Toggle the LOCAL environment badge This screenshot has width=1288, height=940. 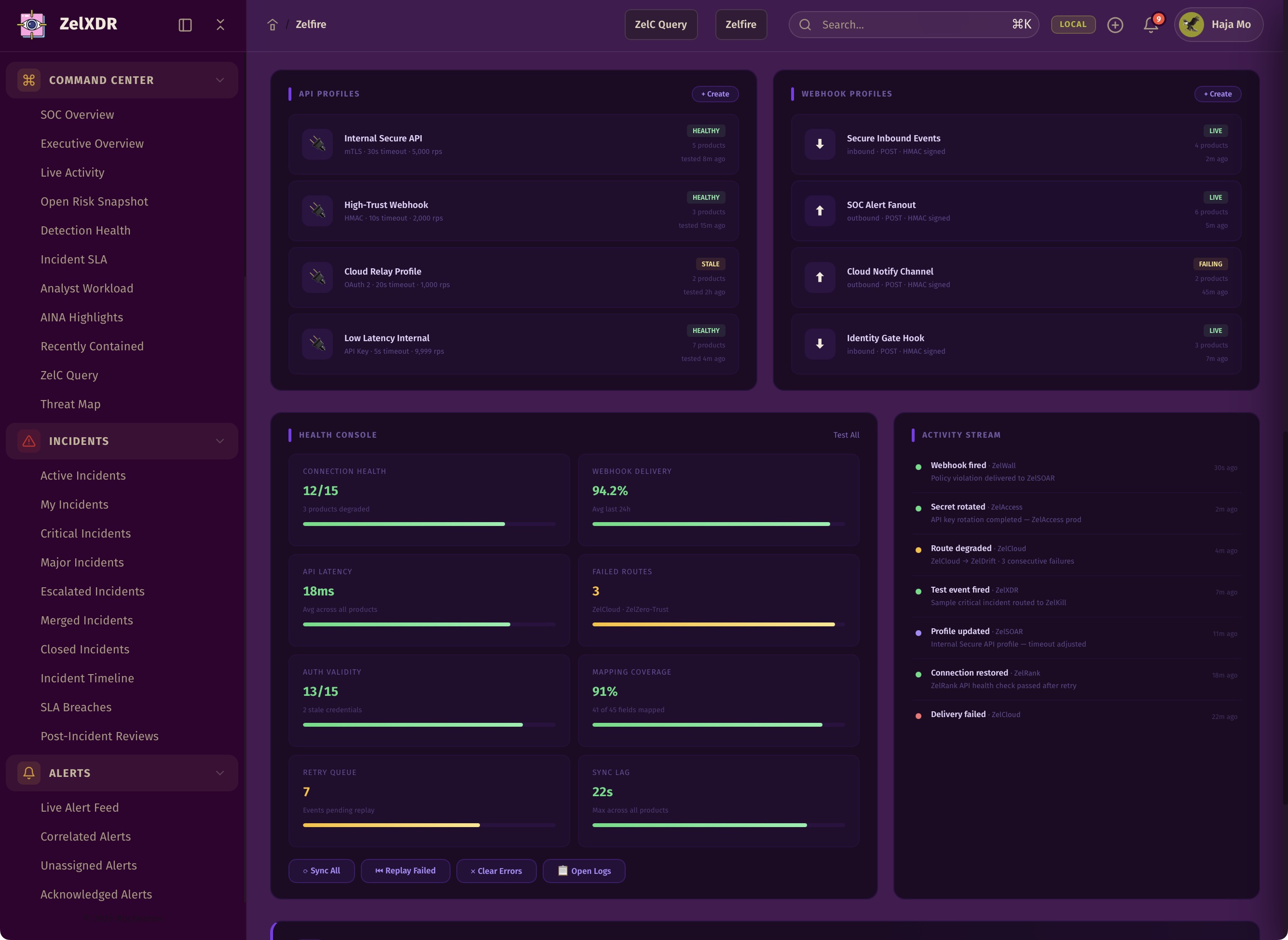(1072, 25)
